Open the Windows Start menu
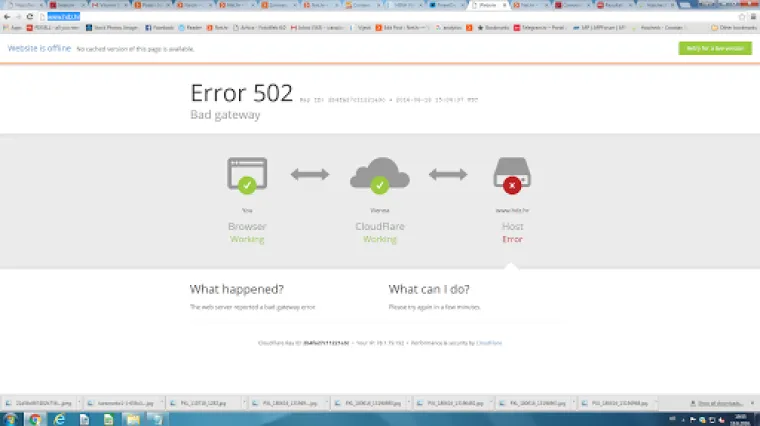Image resolution: width=760 pixels, height=426 pixels. pos(9,419)
